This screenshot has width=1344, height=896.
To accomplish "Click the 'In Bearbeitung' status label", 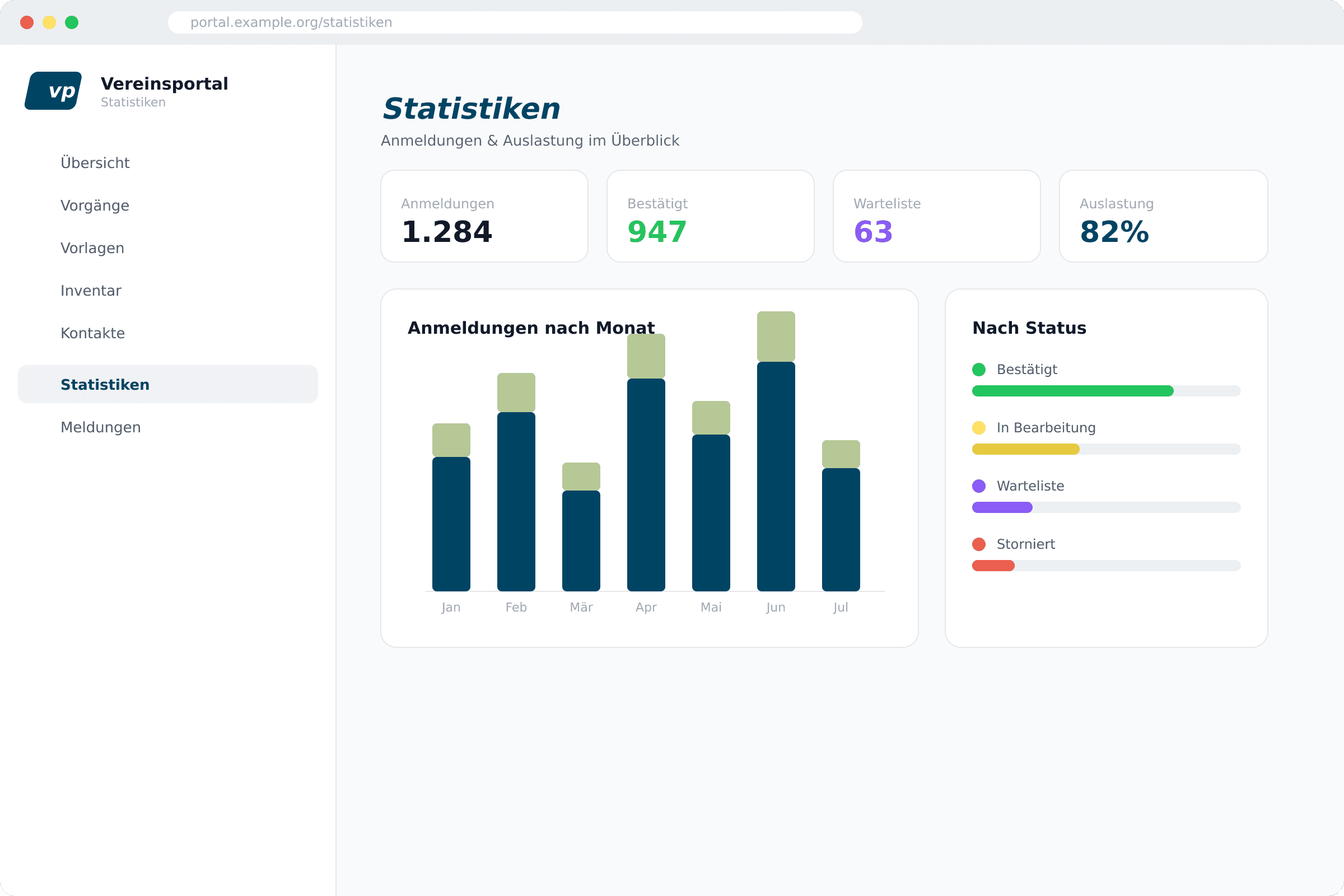I will click(1046, 428).
